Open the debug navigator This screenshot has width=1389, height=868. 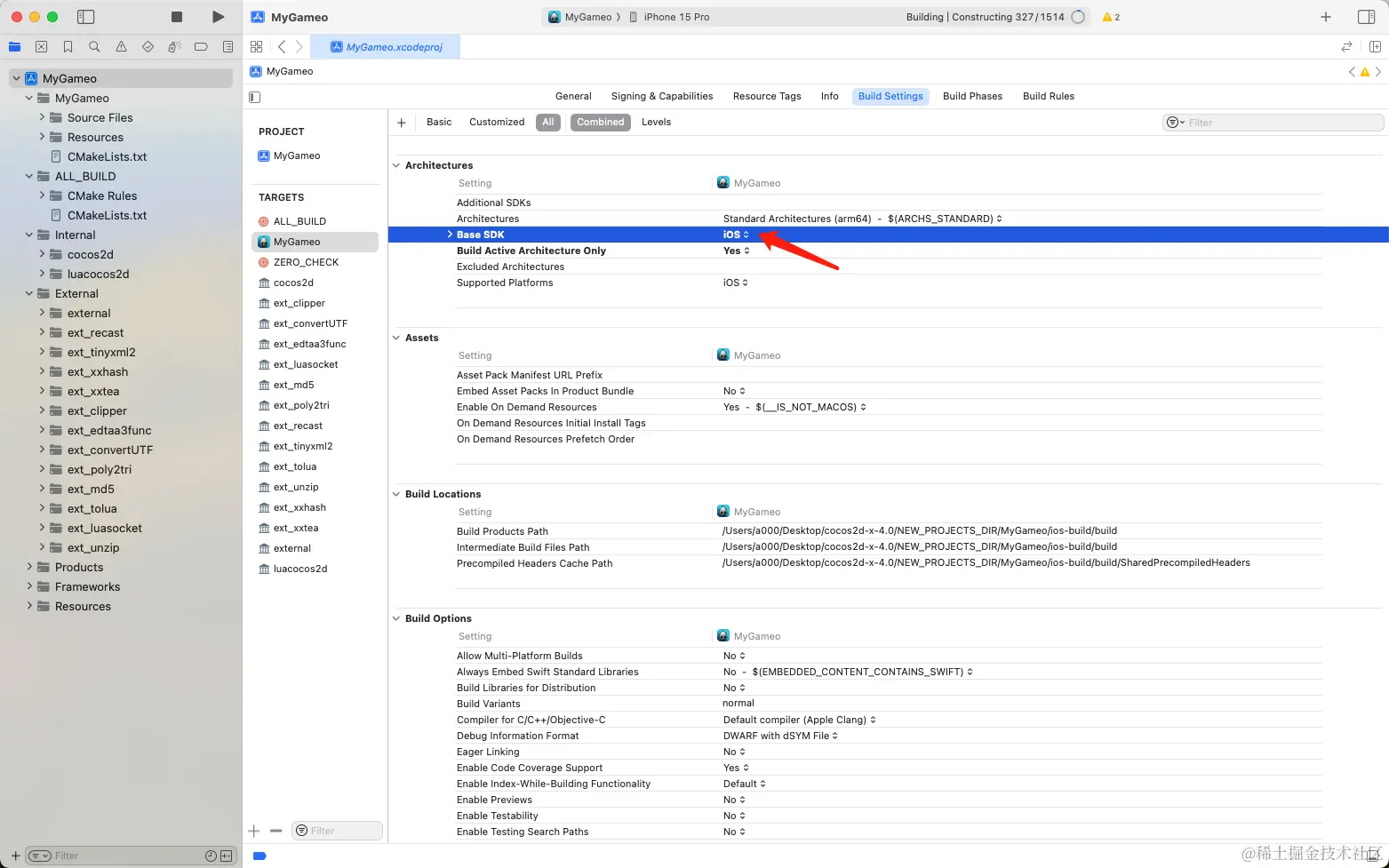(174, 46)
